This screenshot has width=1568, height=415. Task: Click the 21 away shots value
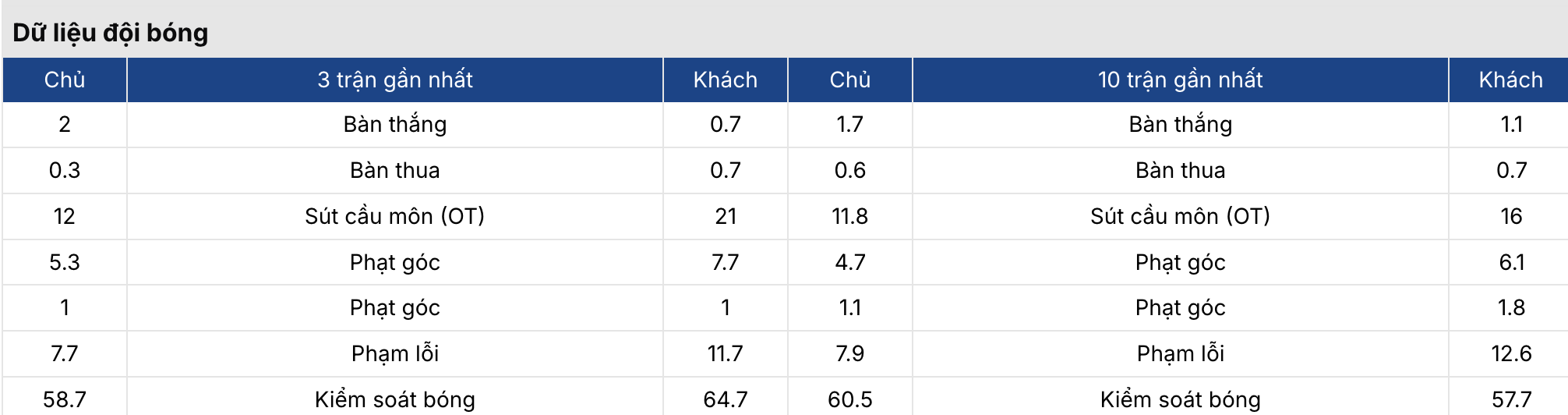(x=725, y=216)
